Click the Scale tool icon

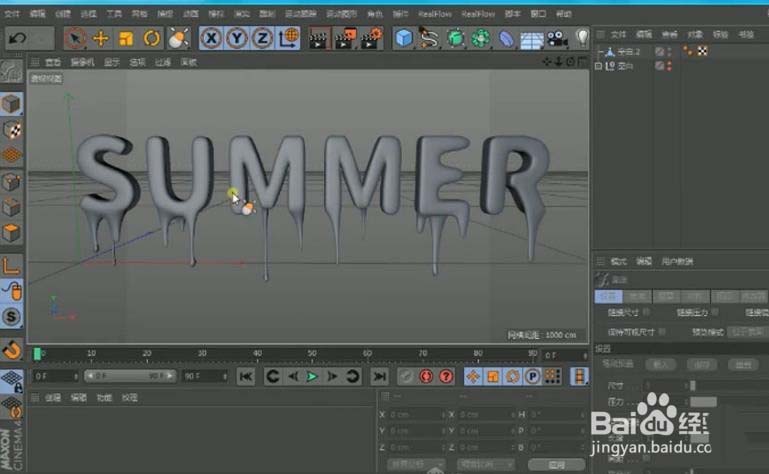[x=126, y=38]
